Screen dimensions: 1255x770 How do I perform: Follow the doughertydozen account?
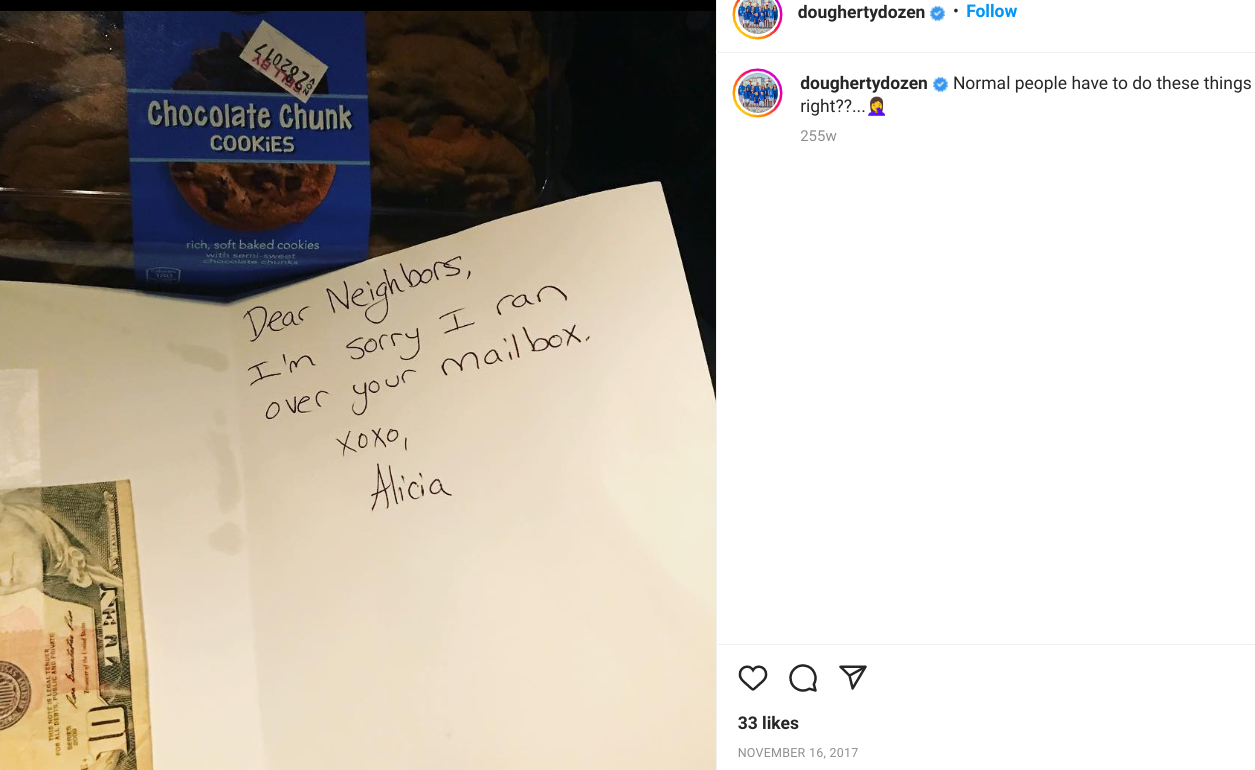coord(991,12)
